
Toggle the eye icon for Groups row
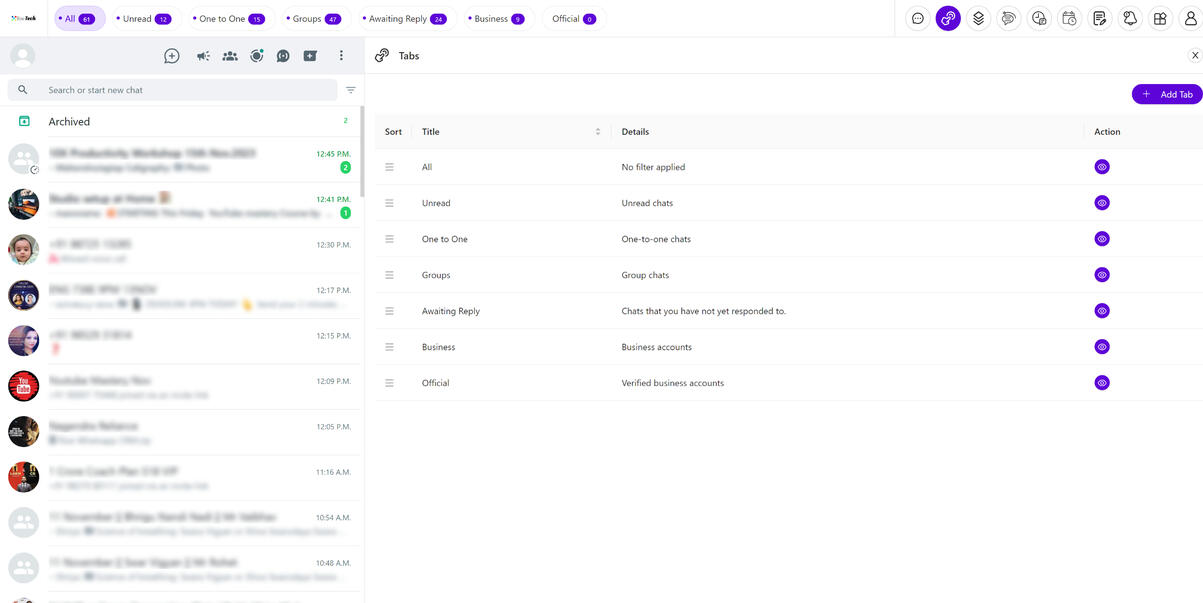pyautogui.click(x=1101, y=275)
